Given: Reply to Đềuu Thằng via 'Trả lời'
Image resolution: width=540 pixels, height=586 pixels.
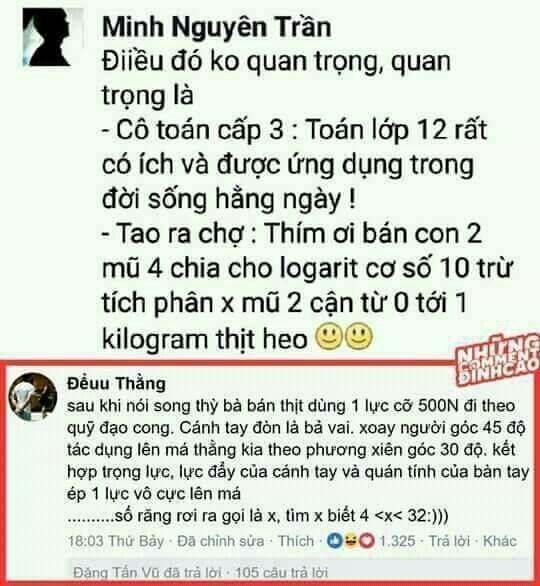Looking at the screenshot, I should [x=449, y=541].
